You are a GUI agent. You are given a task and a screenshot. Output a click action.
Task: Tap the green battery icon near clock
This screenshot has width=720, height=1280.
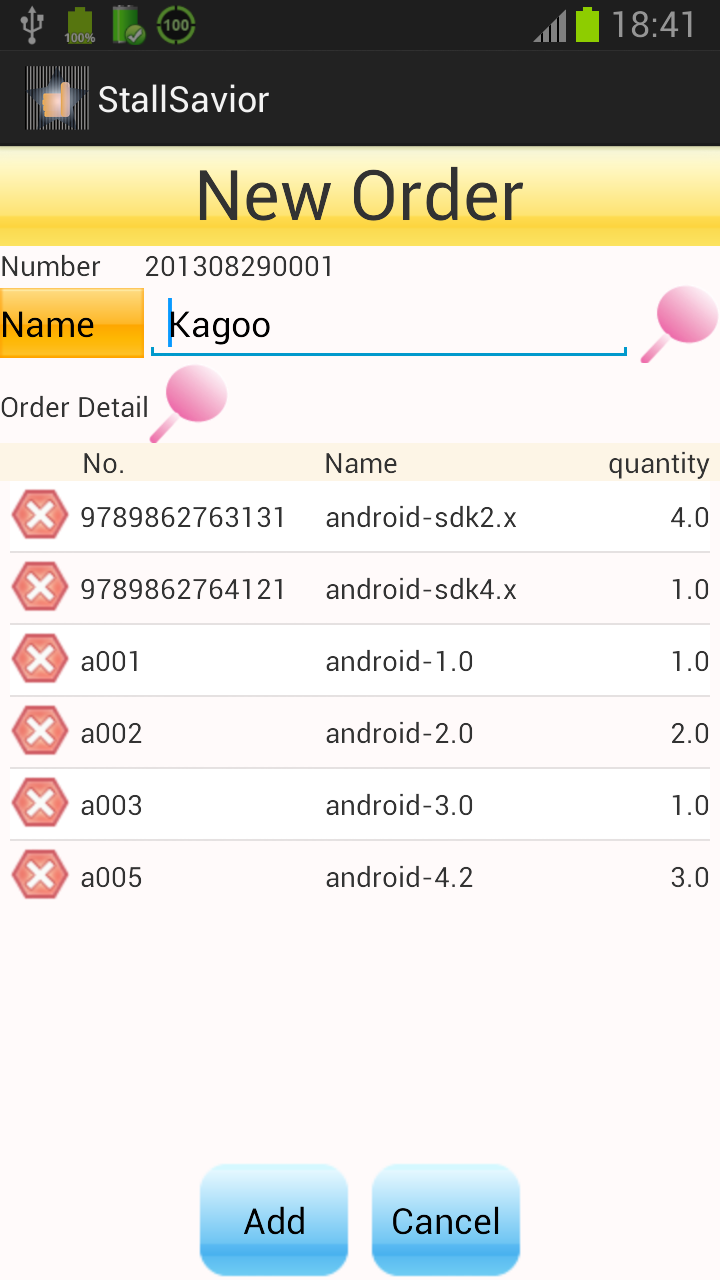tap(587, 25)
